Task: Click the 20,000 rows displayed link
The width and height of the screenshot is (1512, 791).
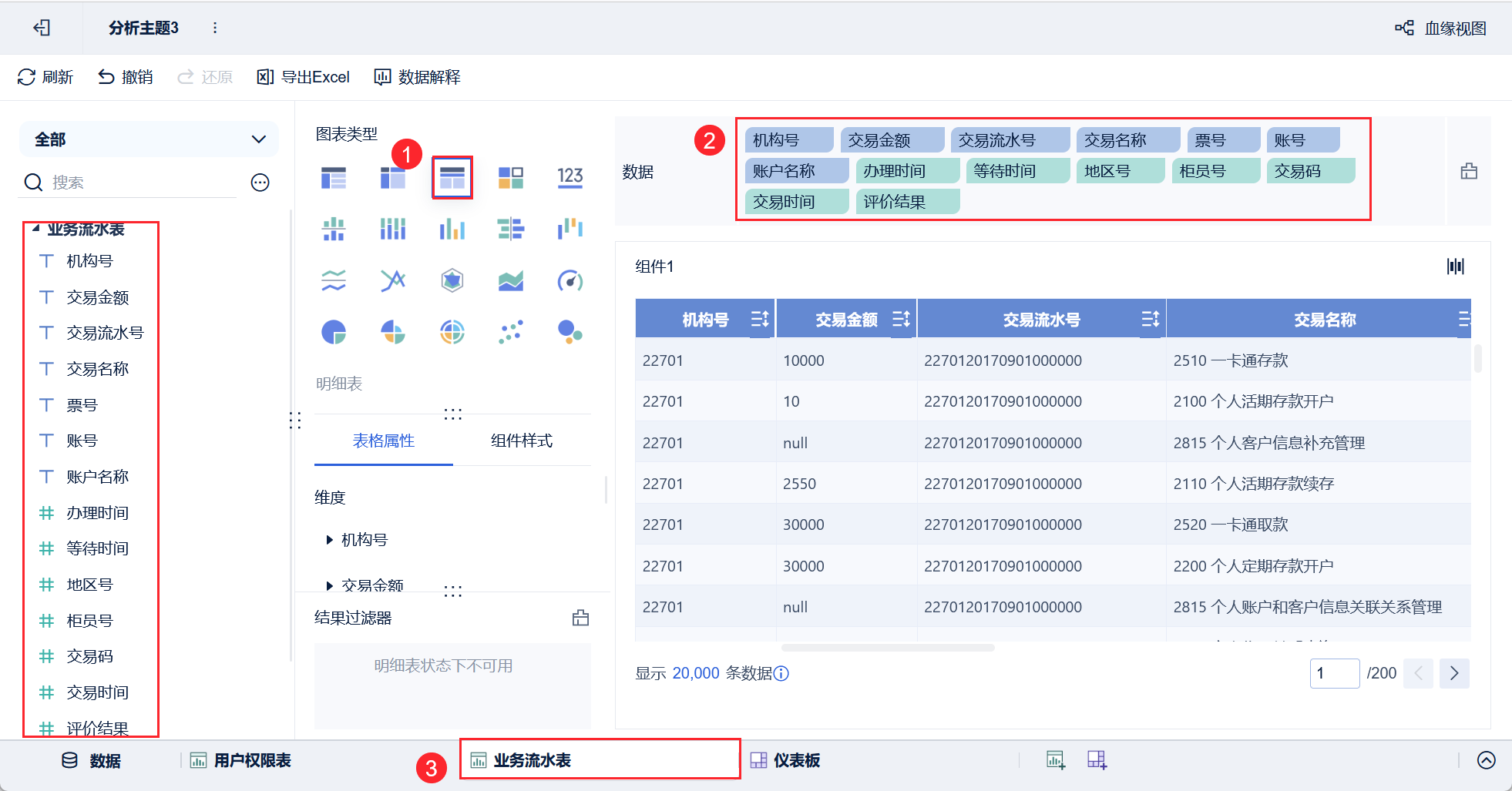Action: click(x=696, y=673)
